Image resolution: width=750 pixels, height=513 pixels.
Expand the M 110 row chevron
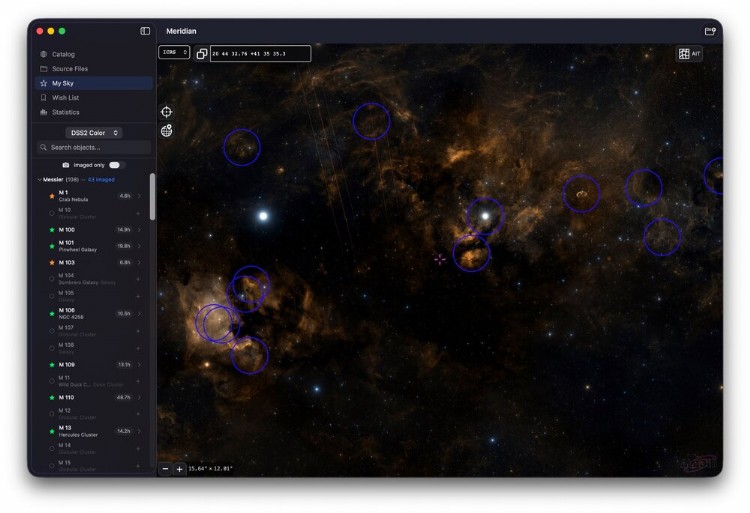click(139, 398)
